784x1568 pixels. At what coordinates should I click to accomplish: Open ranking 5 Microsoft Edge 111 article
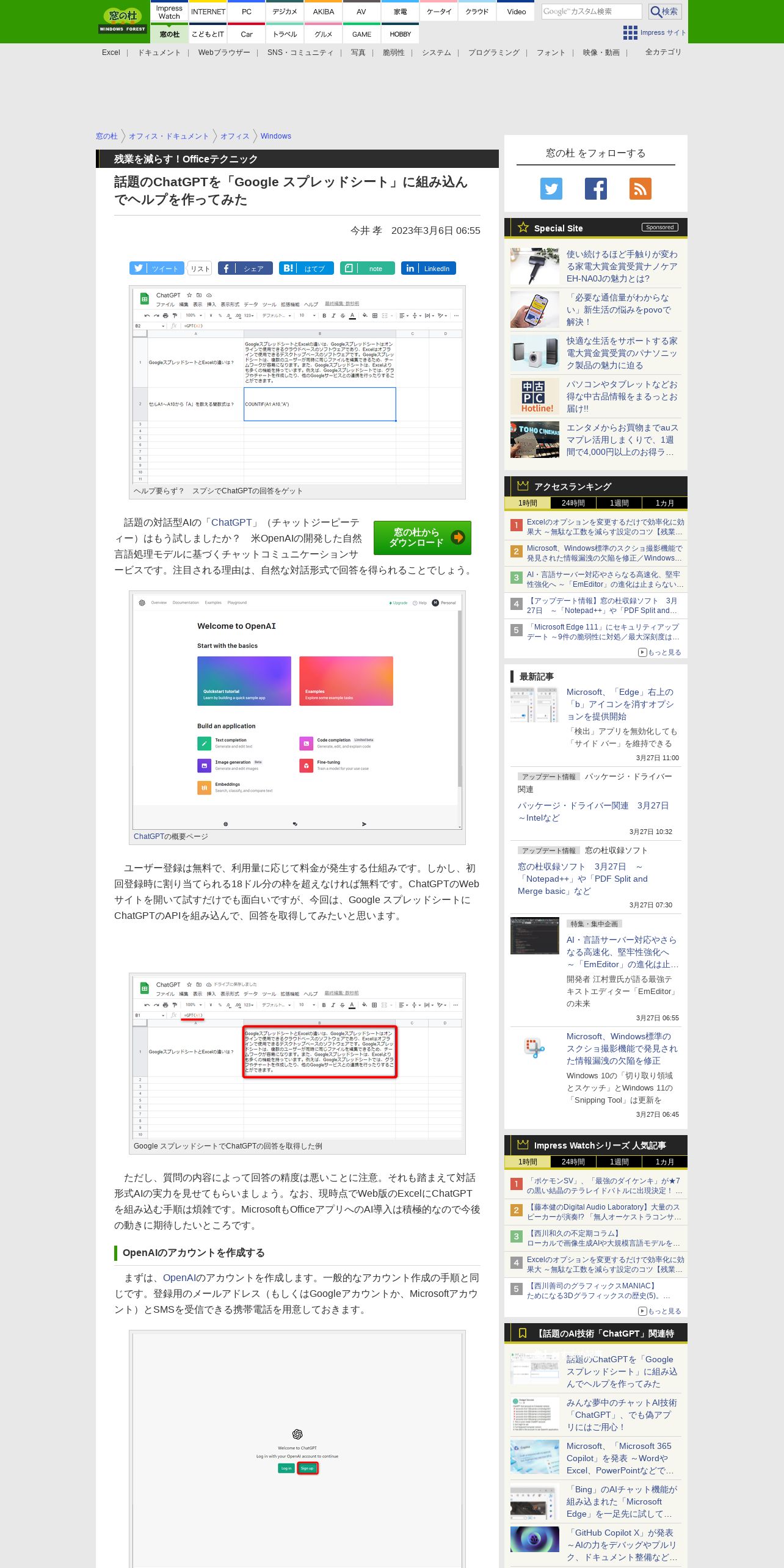pos(603,632)
